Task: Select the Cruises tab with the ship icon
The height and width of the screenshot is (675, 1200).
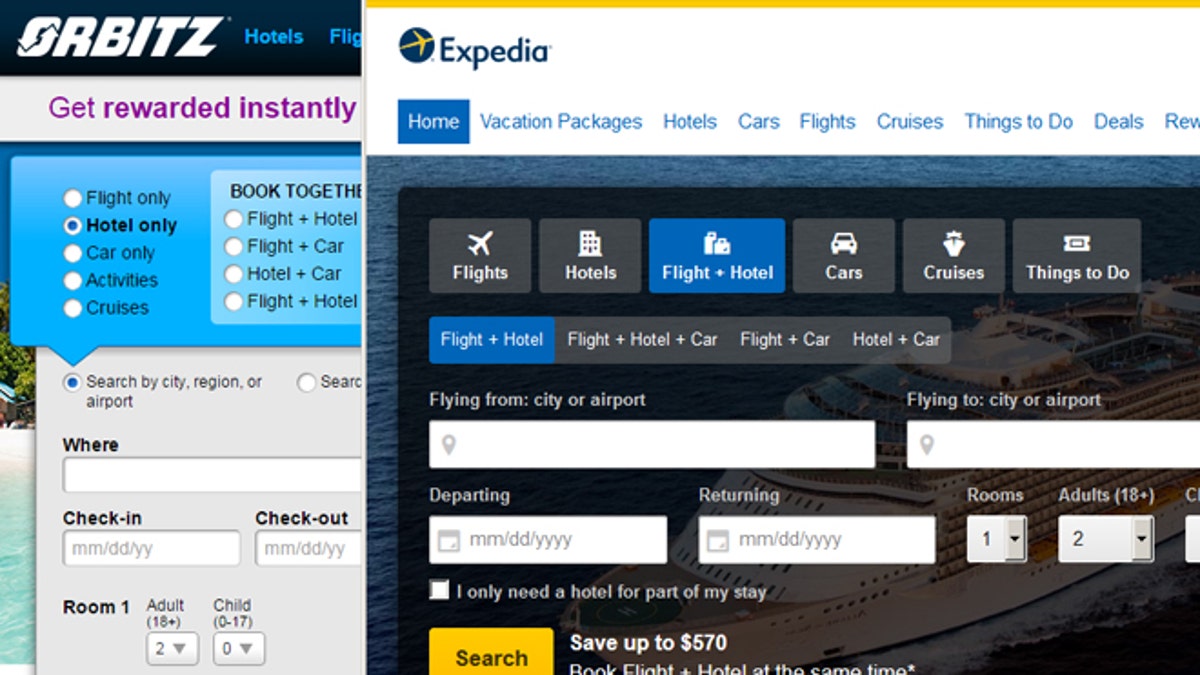Action: (954, 256)
